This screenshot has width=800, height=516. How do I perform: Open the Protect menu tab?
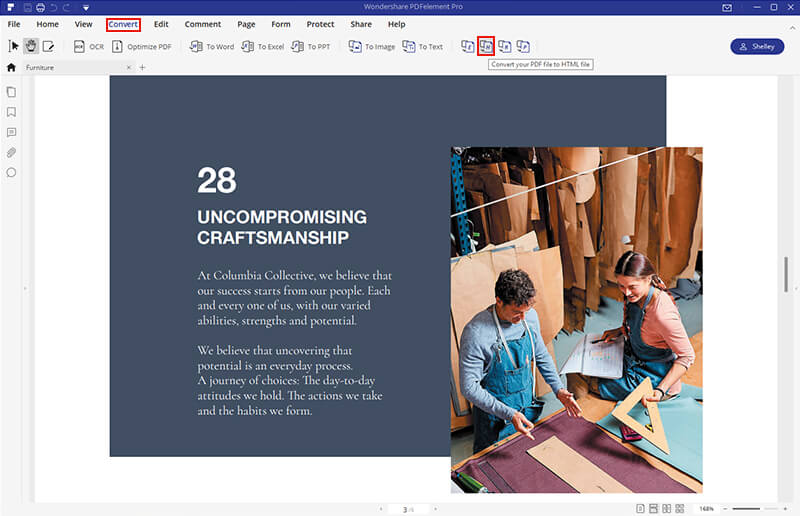click(x=321, y=23)
